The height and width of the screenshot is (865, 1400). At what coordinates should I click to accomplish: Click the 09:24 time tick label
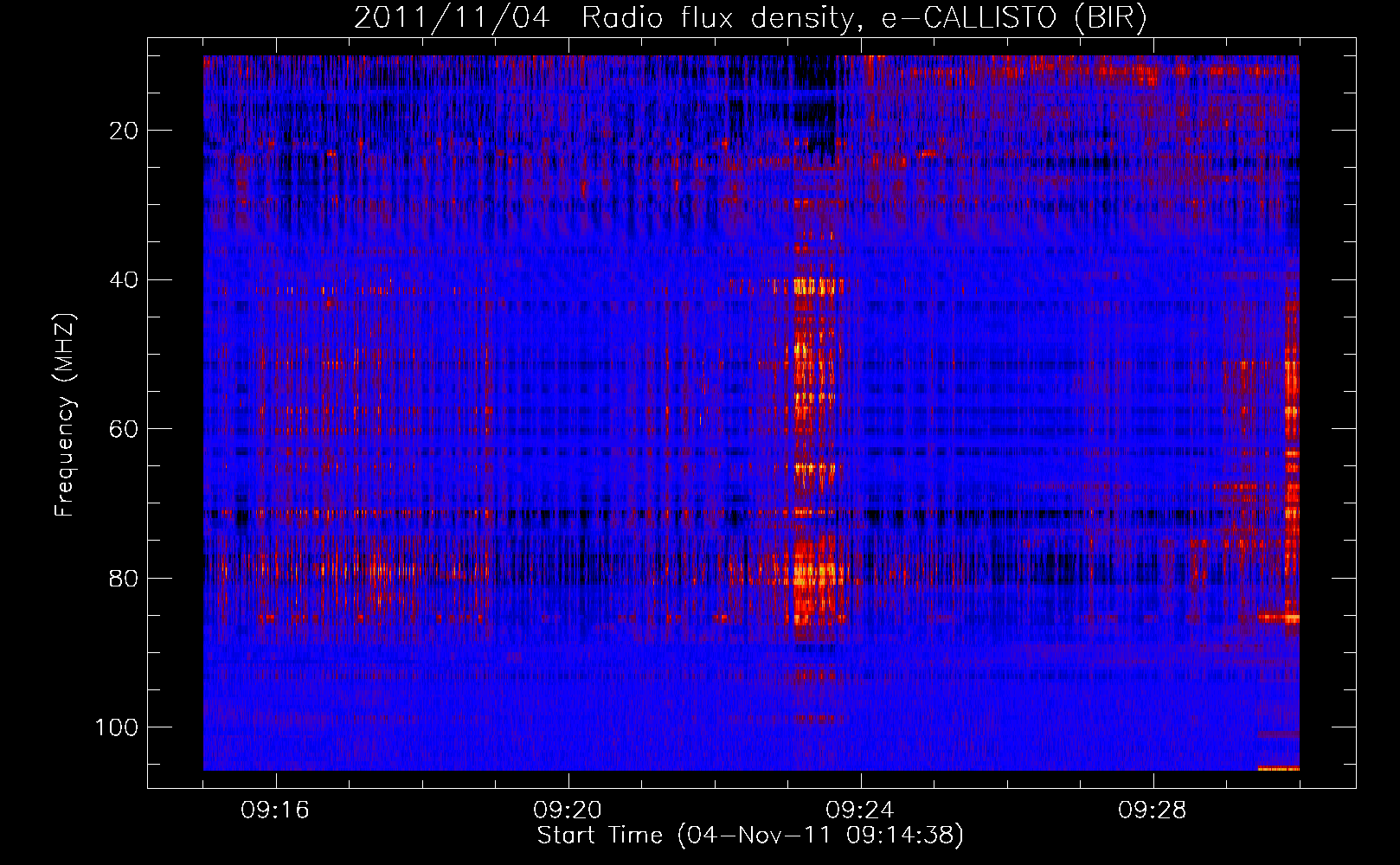coord(860,811)
